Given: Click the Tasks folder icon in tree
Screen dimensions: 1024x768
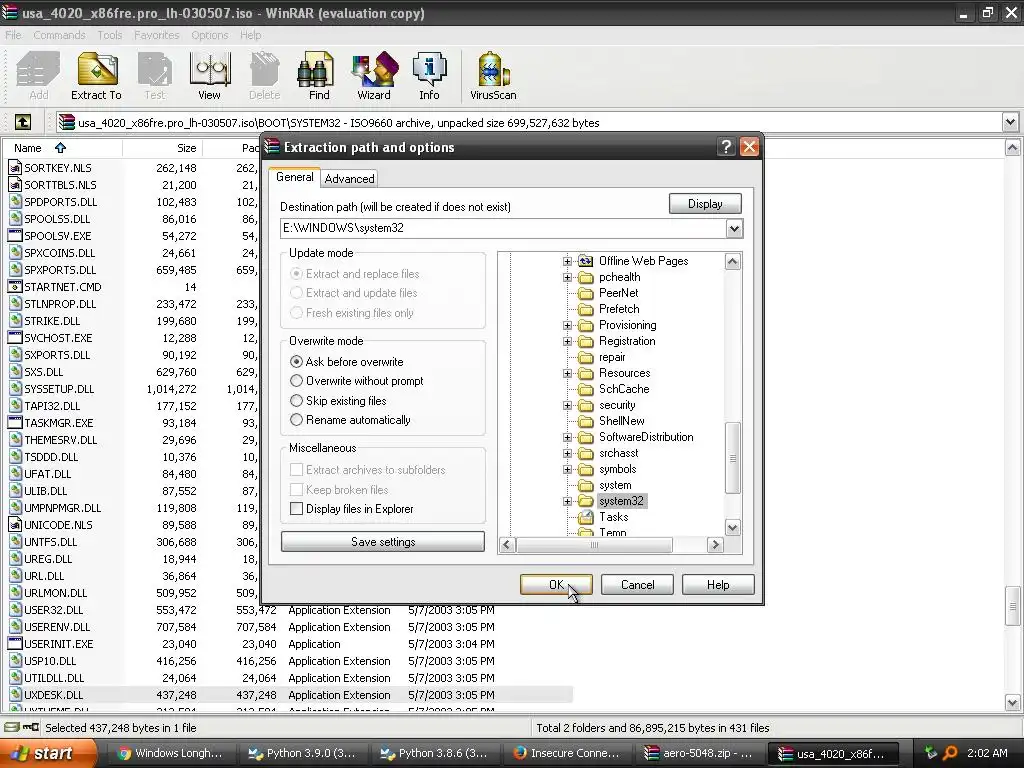Looking at the screenshot, I should pos(586,517).
